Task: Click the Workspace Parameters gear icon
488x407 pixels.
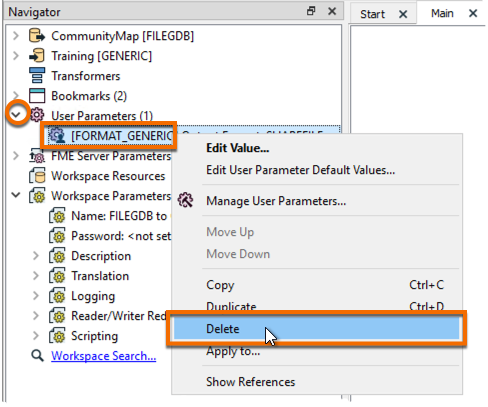Action: click(37, 196)
